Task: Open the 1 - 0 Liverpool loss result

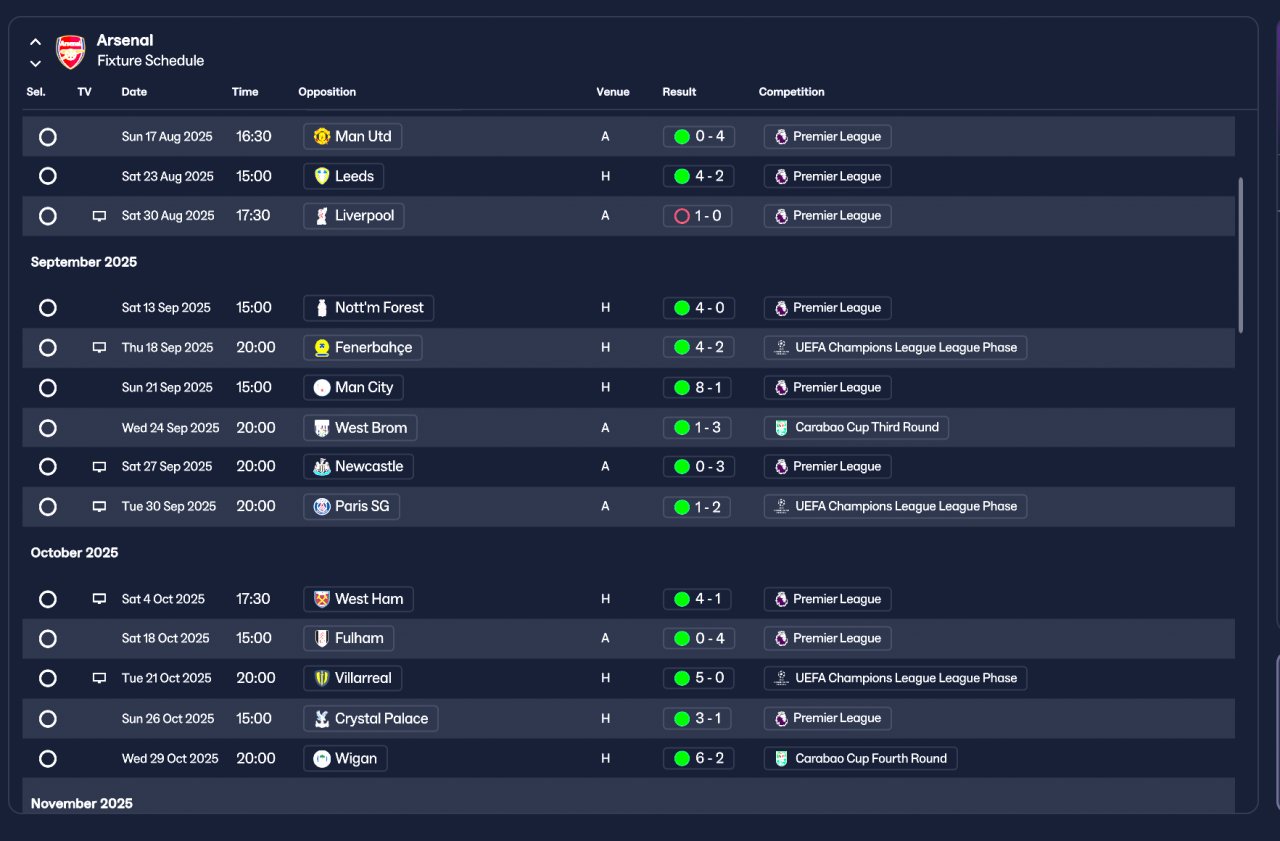Action: click(x=698, y=216)
